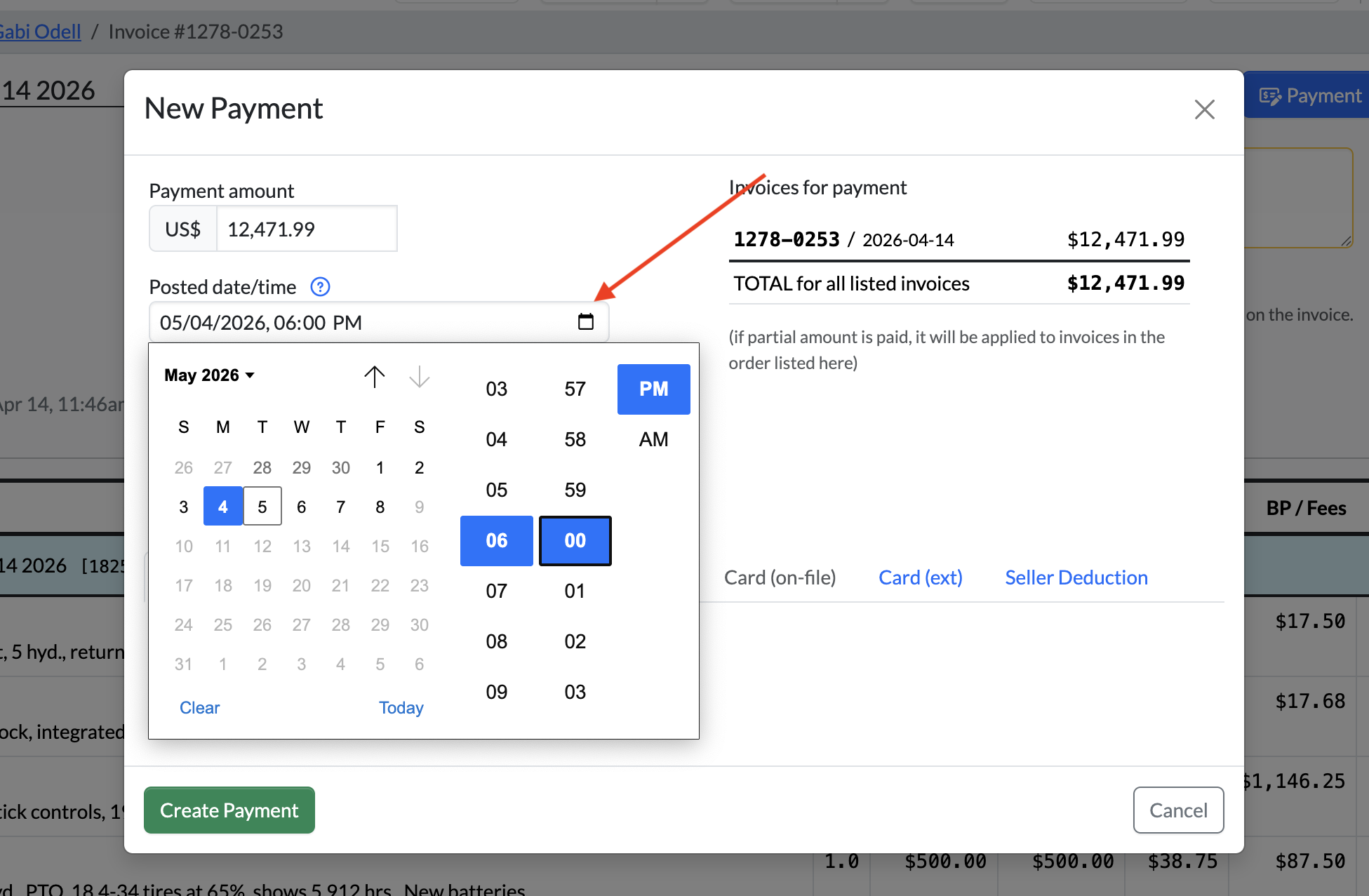Switch to the Card (ext) tab
This screenshot has height=896, width=1369.
(x=920, y=577)
